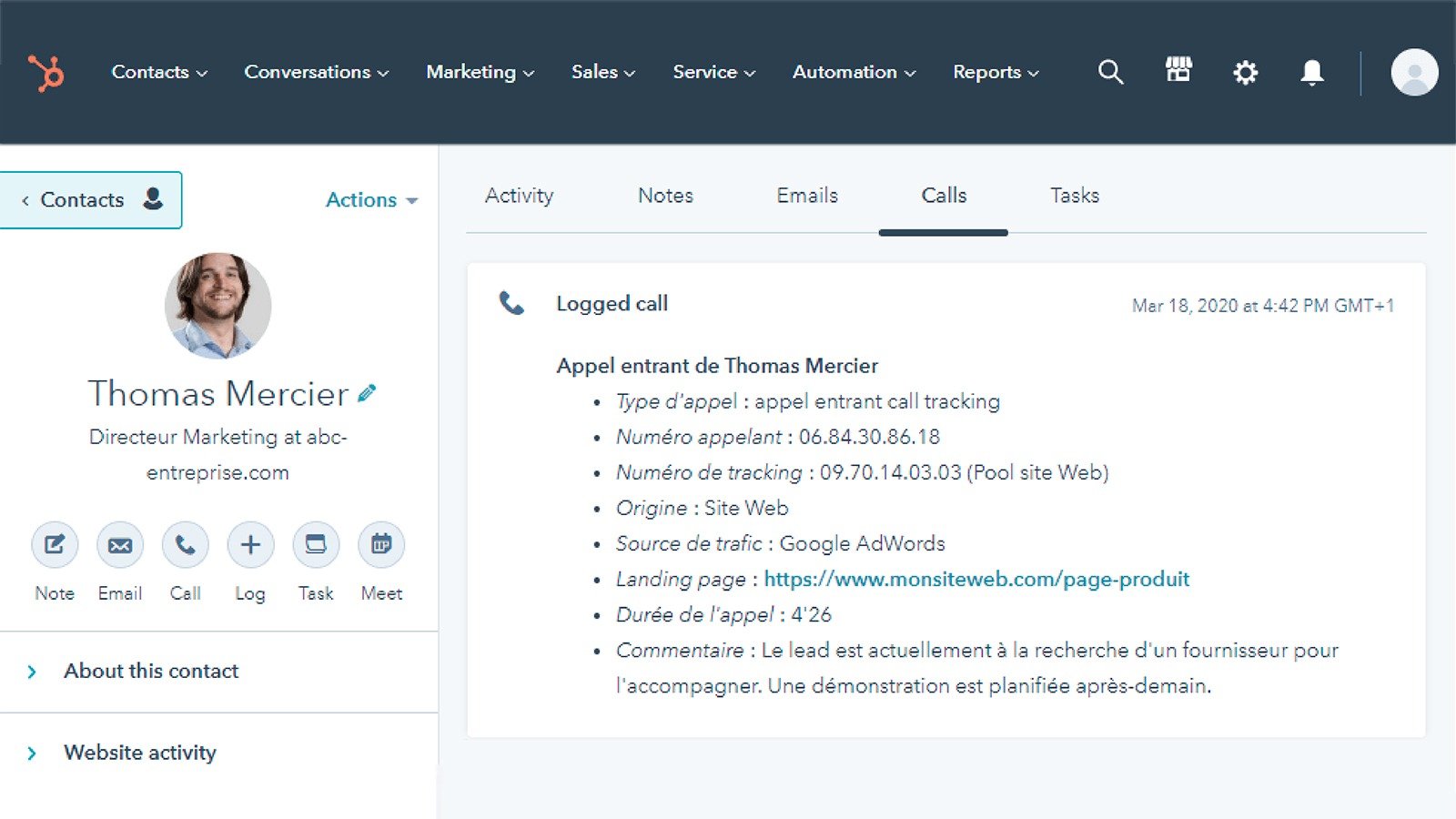Log an activity with Log icon
This screenshot has width=1456, height=819.
pos(250,545)
